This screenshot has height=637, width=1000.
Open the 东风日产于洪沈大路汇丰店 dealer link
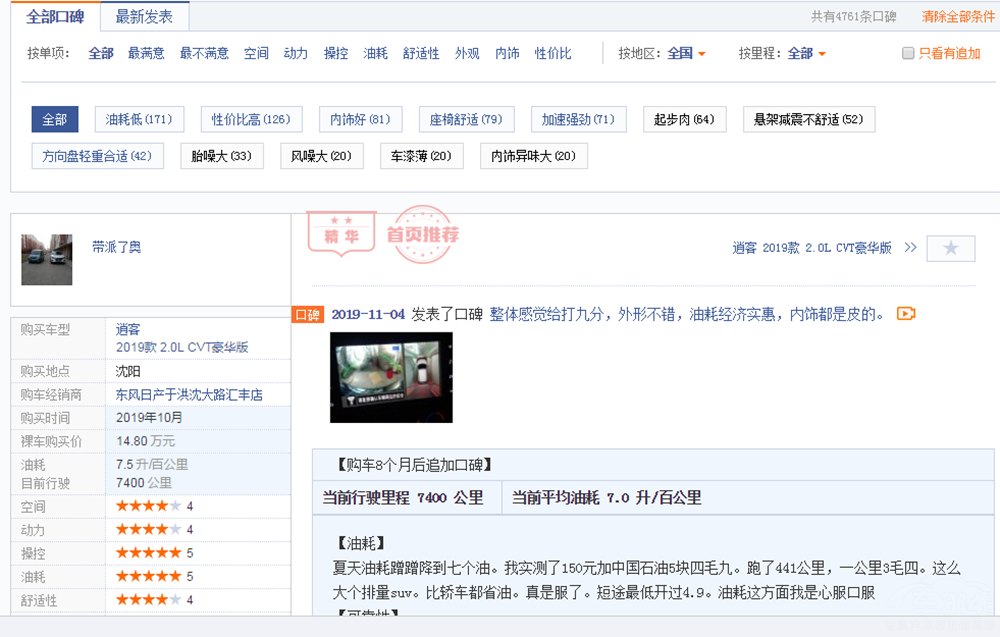tap(189, 395)
